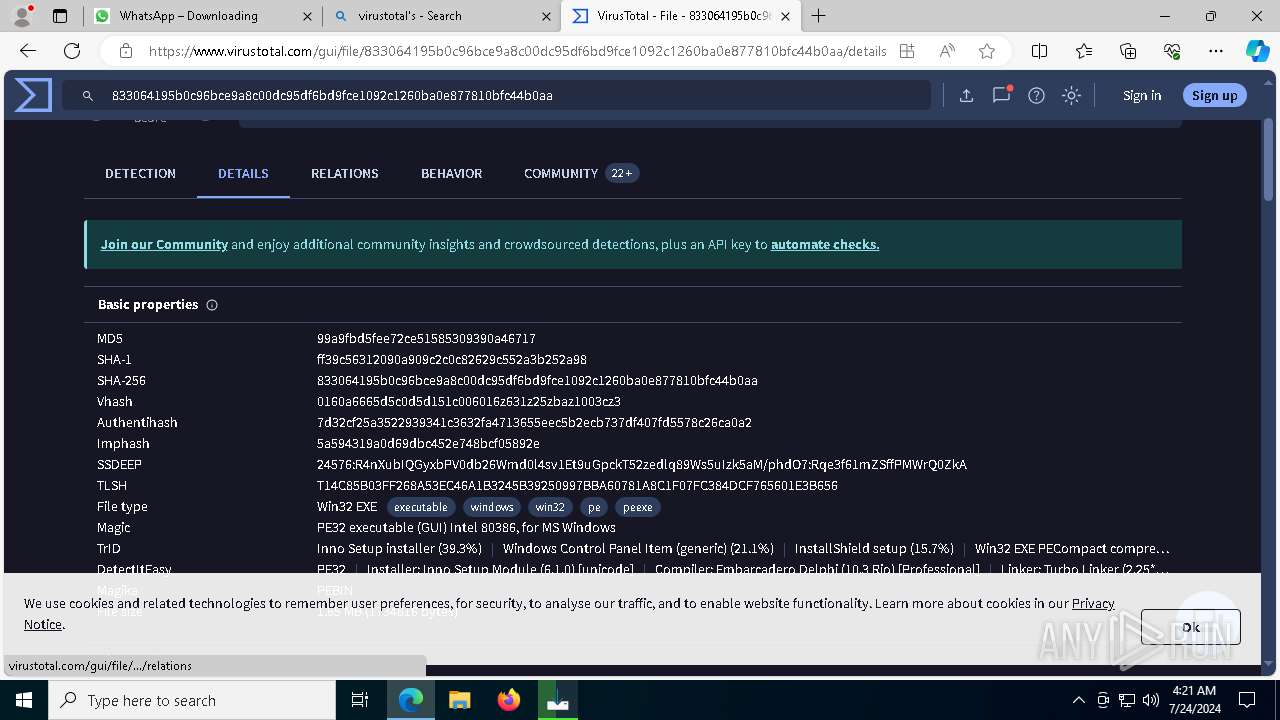Click the VirusTotal logo icon
Image resolution: width=1280 pixels, height=720 pixels.
tap(33, 95)
